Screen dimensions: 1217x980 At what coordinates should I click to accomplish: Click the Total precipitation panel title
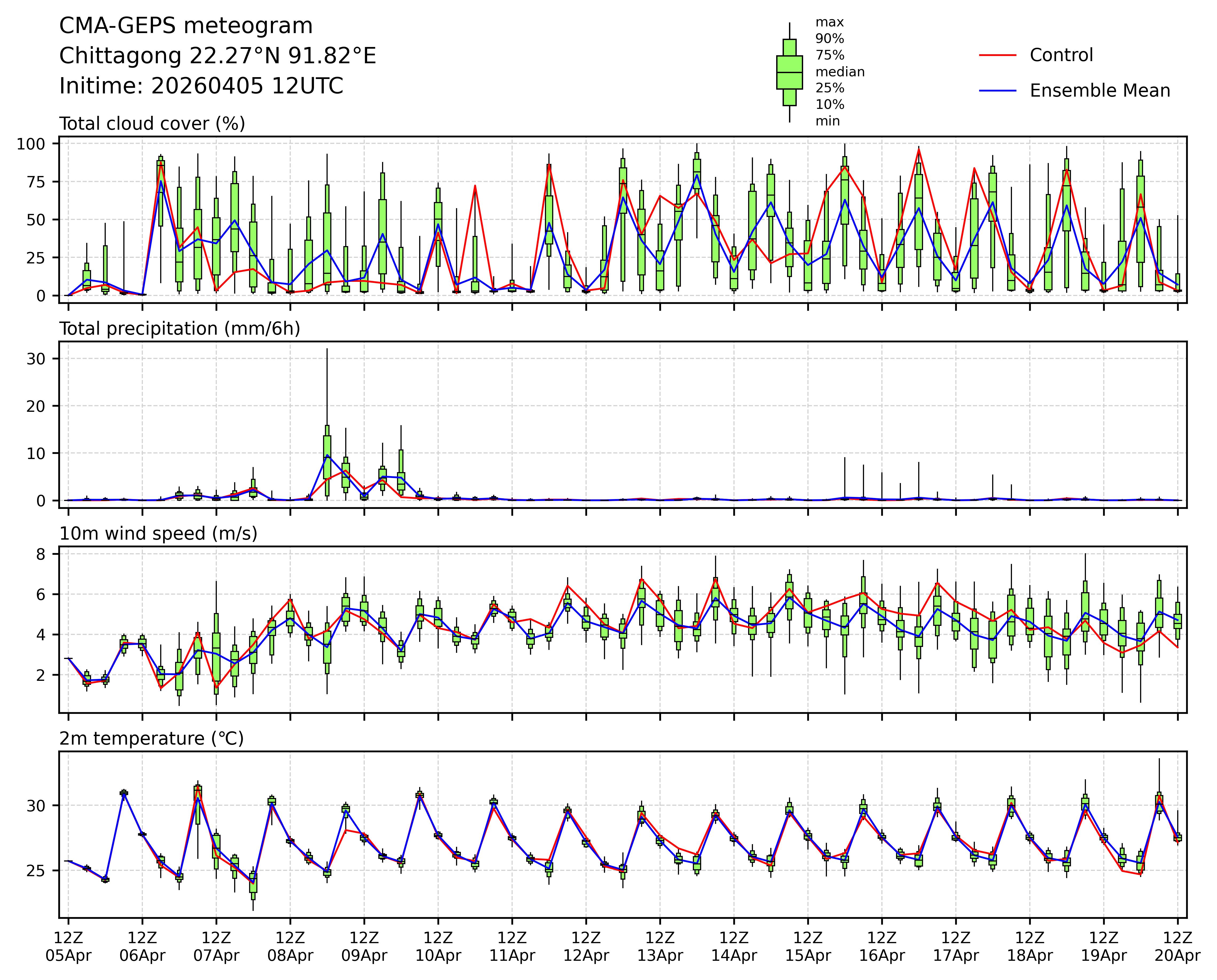click(x=180, y=329)
